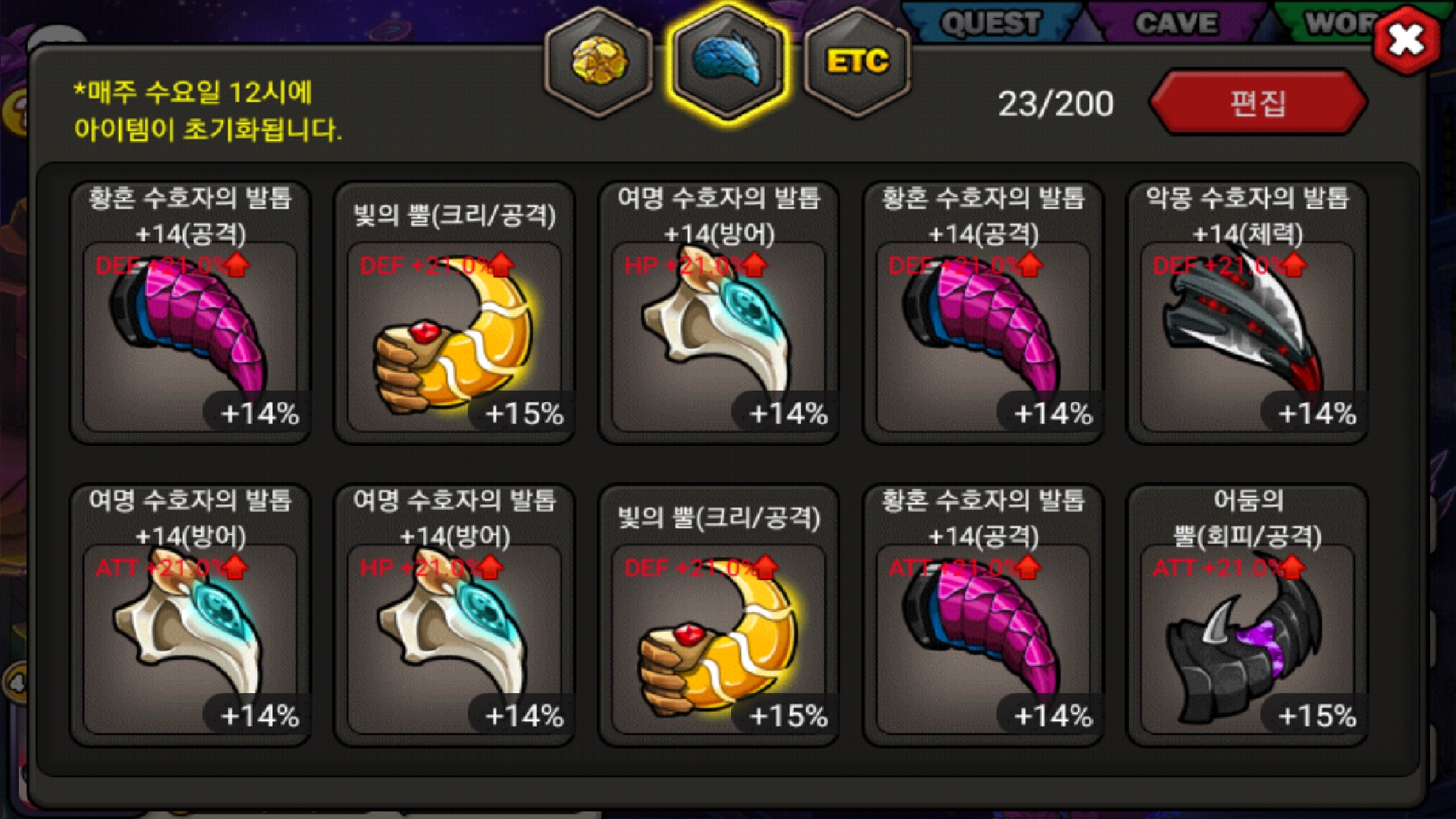The height and width of the screenshot is (819, 1456).
Task: Switch to the ETC inventory tab
Action: click(x=857, y=61)
